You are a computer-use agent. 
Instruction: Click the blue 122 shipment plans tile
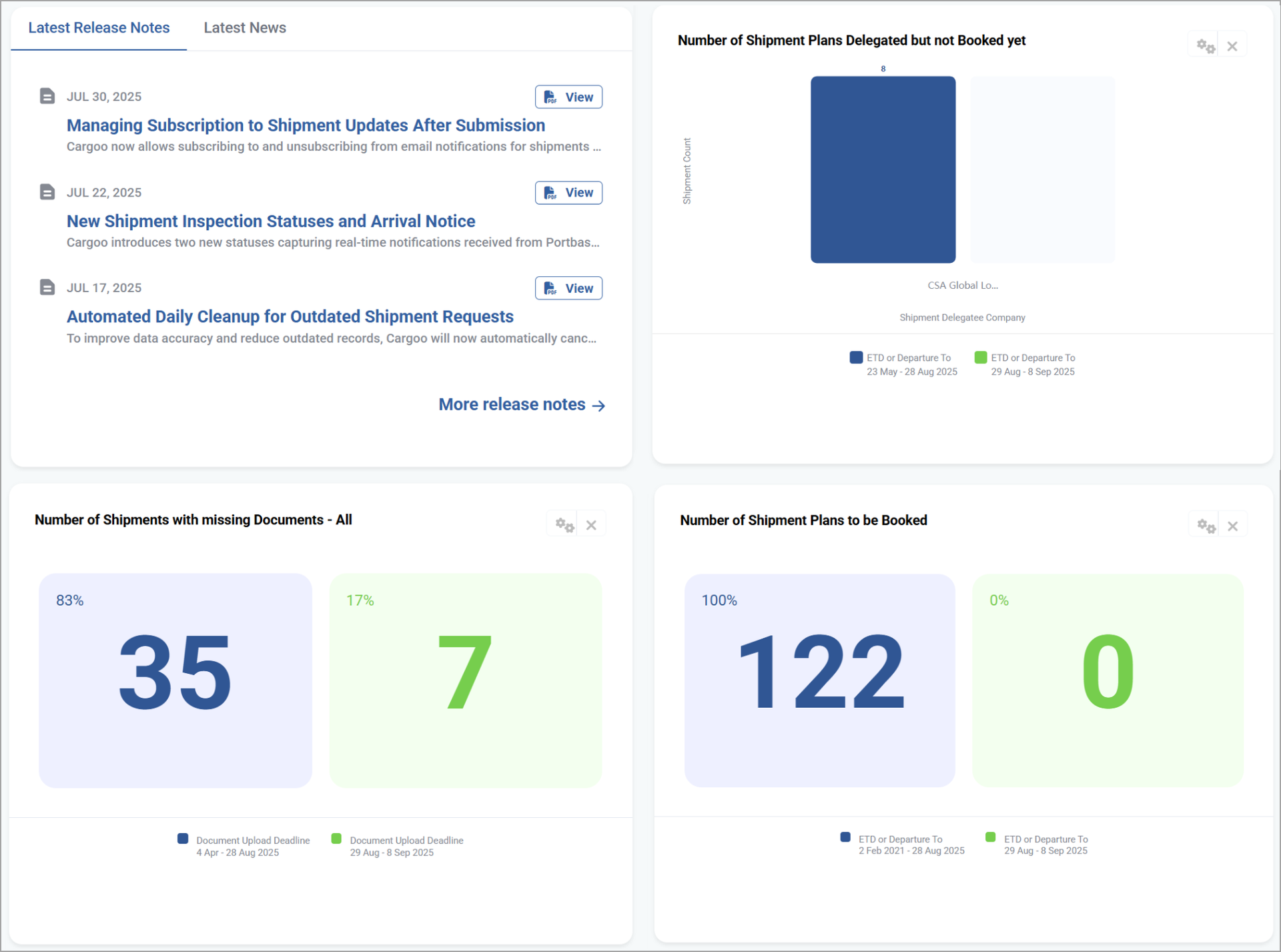[819, 680]
